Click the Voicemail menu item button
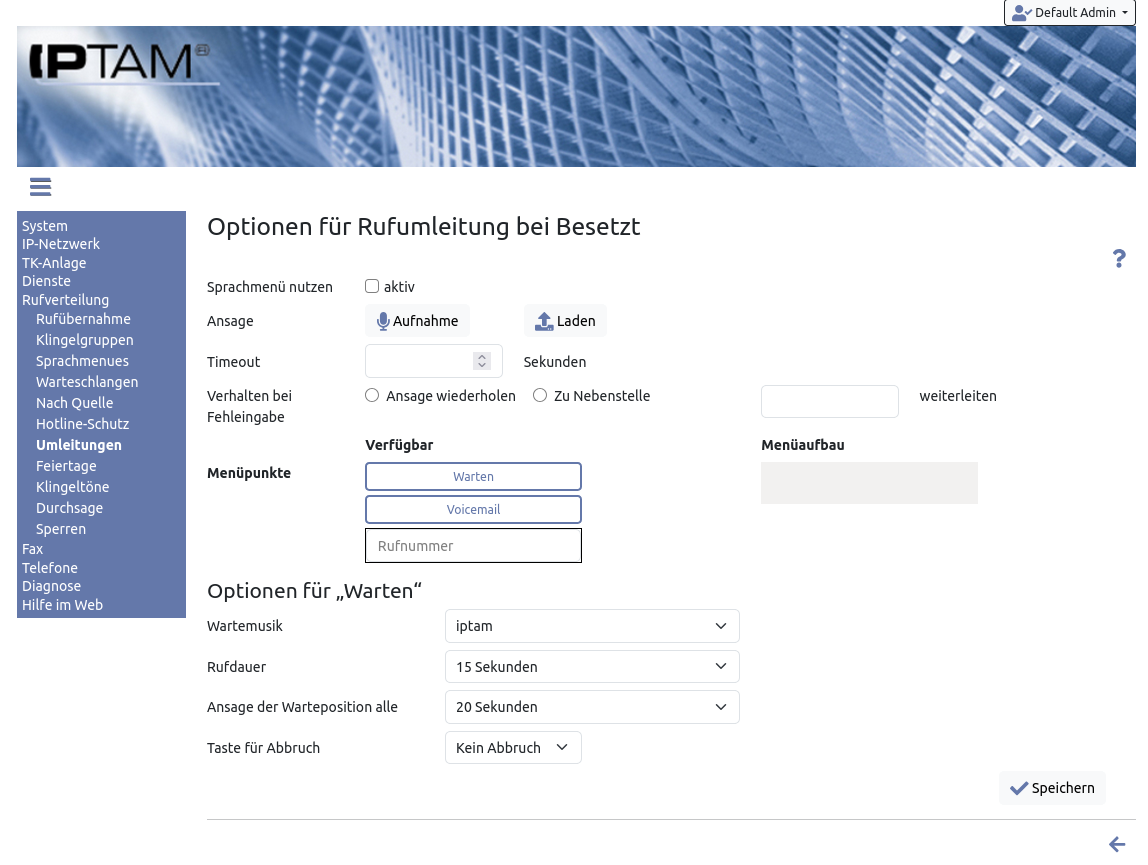This screenshot has height=865, width=1148. (x=473, y=509)
